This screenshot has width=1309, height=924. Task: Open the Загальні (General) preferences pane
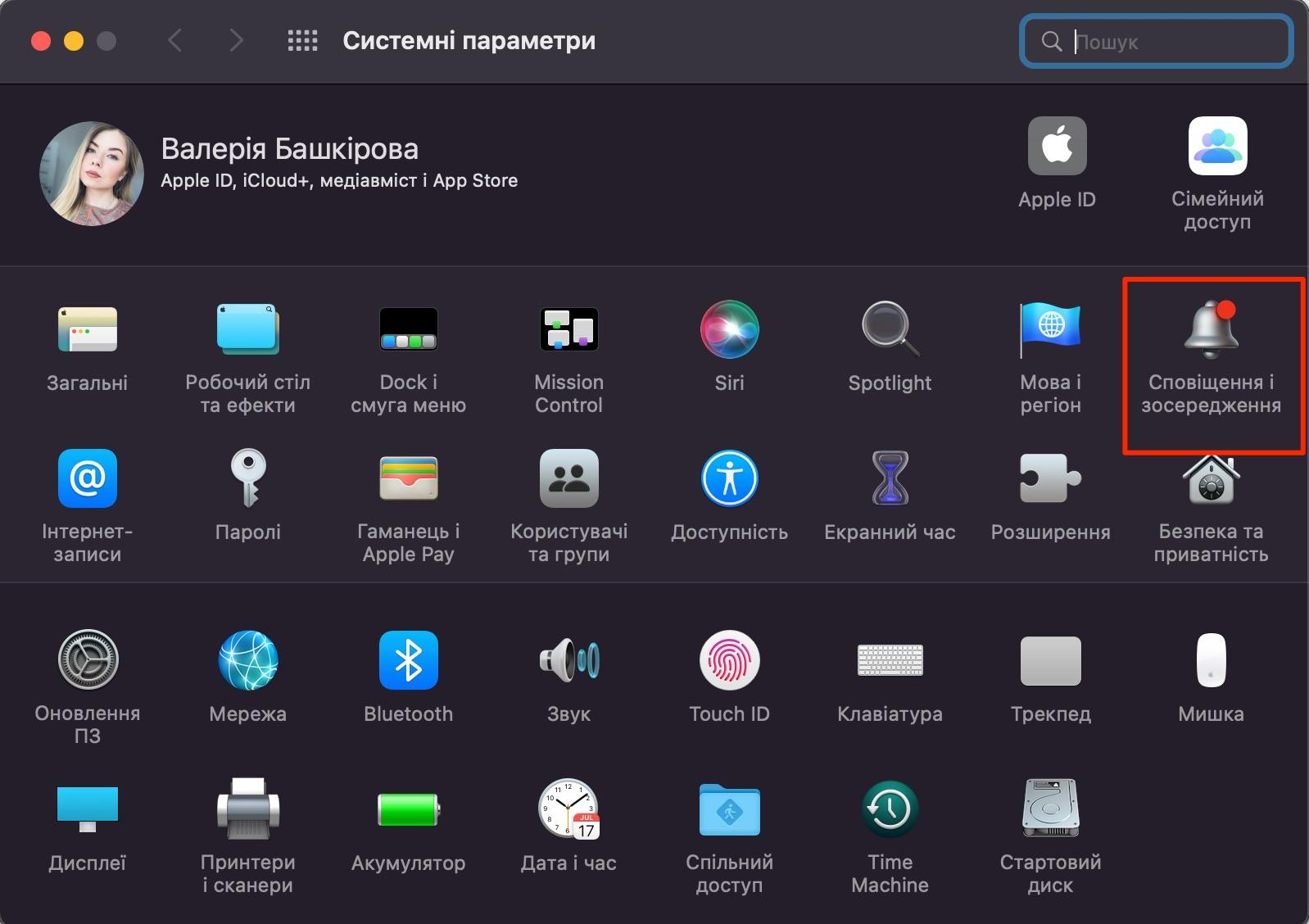pyautogui.click(x=88, y=329)
